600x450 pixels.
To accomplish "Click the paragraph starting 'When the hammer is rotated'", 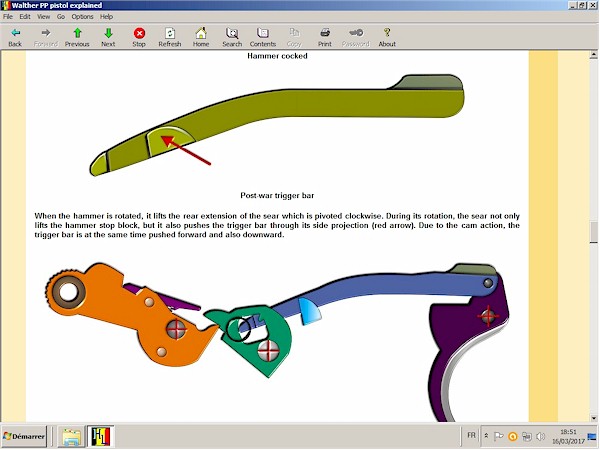I will click(x=277, y=225).
